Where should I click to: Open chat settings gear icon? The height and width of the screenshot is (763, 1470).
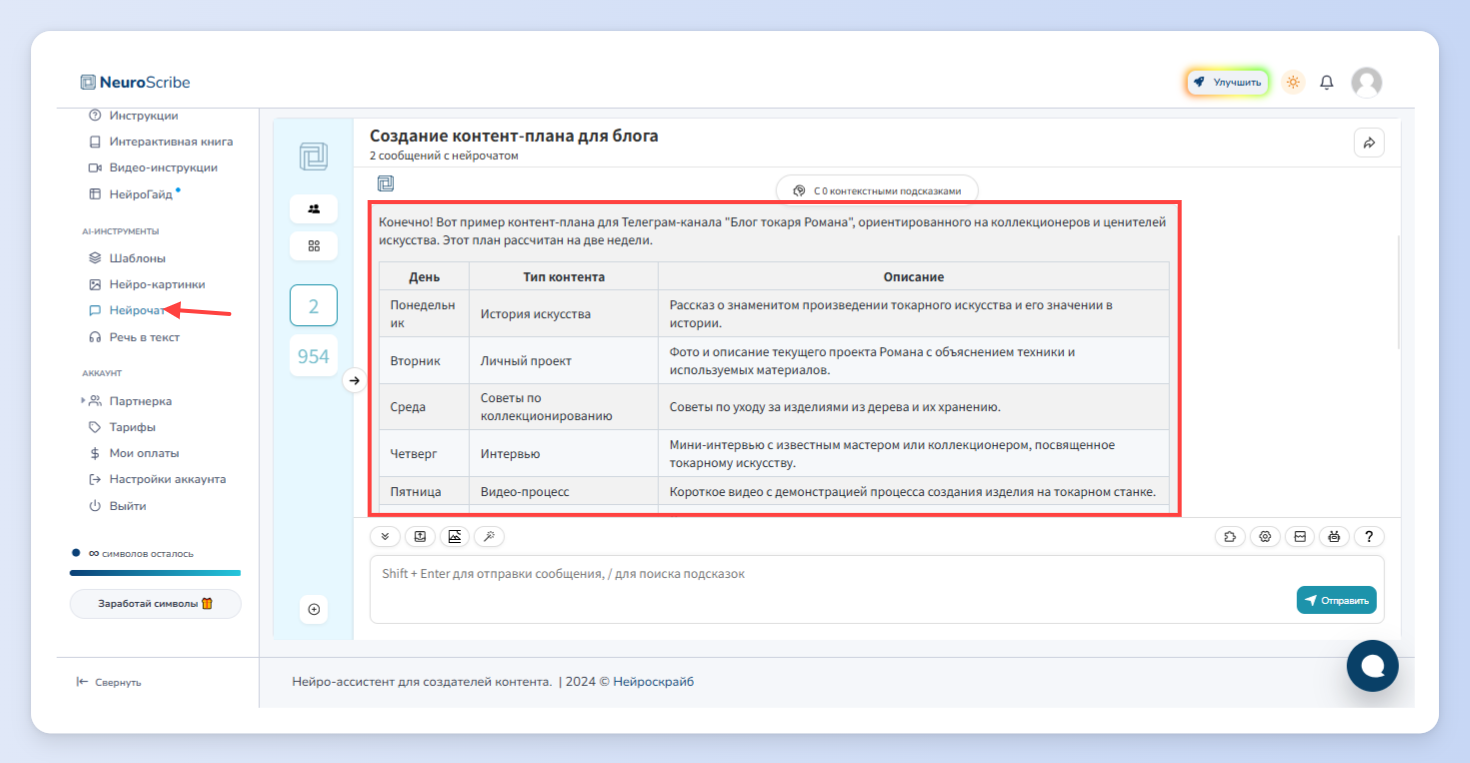tap(1265, 537)
